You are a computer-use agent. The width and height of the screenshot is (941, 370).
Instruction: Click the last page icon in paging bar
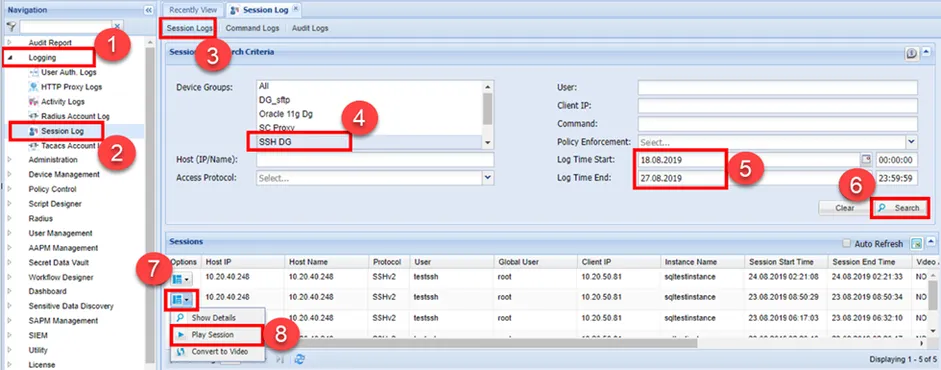[x=279, y=359]
